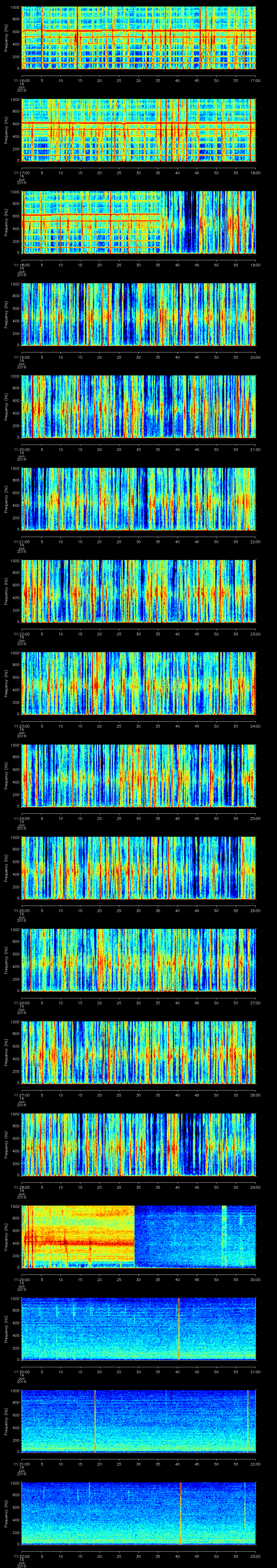Click the 11:25:00 start time label
This screenshot has height=1568, width=277.
[x=22, y=910]
